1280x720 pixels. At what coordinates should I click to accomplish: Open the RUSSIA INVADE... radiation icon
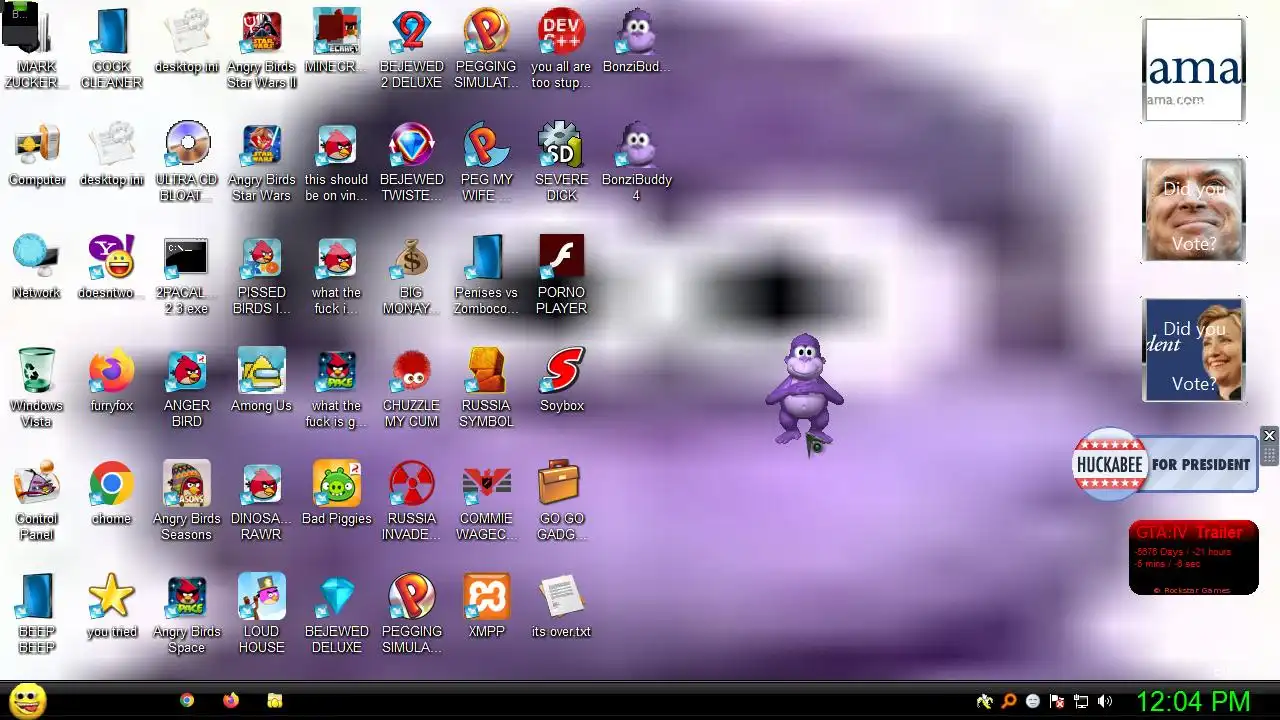411,499
